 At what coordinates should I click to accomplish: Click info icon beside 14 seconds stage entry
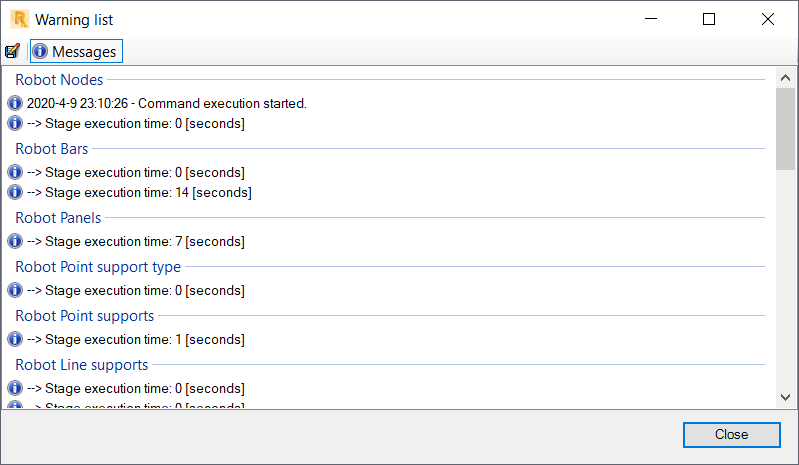(x=15, y=193)
